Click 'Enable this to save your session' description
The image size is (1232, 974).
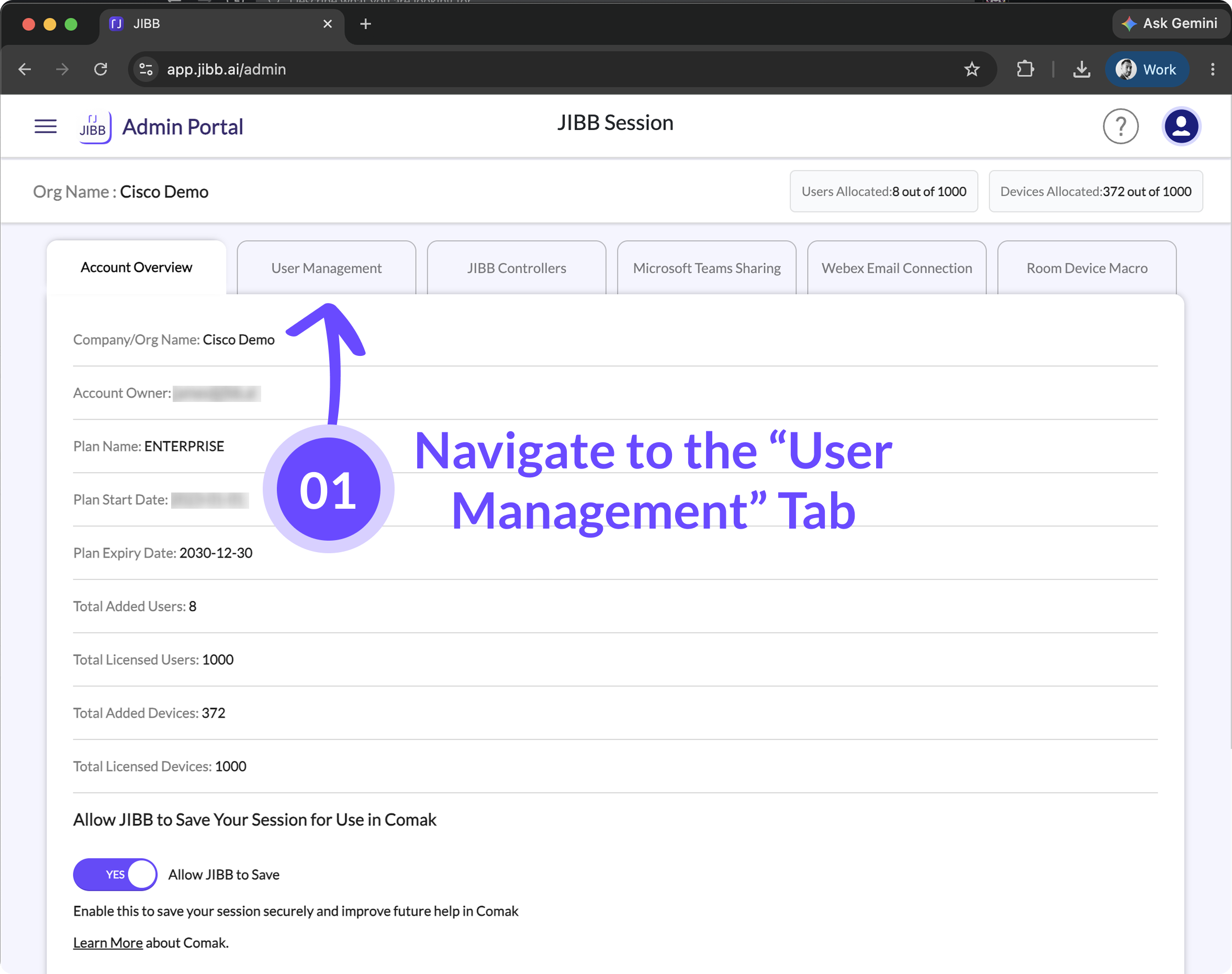(x=295, y=911)
